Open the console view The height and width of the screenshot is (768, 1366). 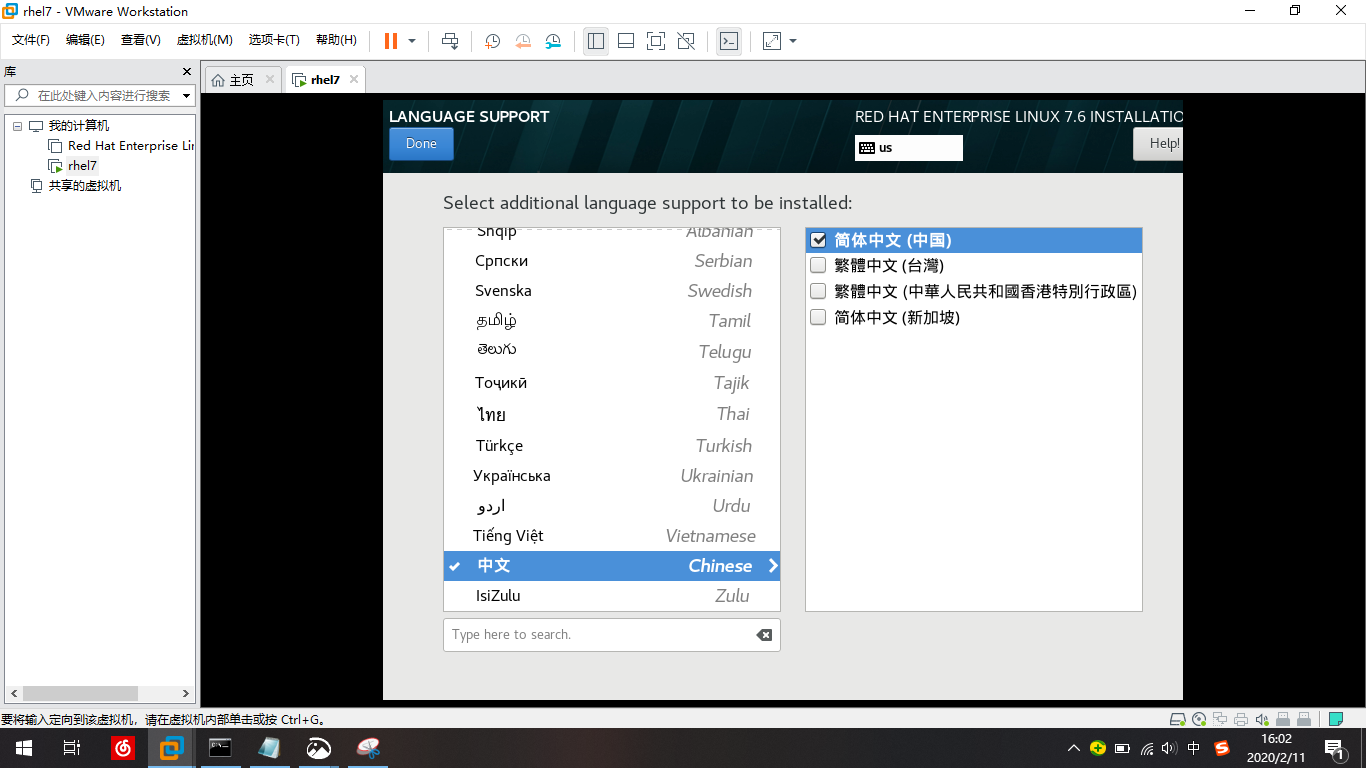pyautogui.click(x=729, y=41)
